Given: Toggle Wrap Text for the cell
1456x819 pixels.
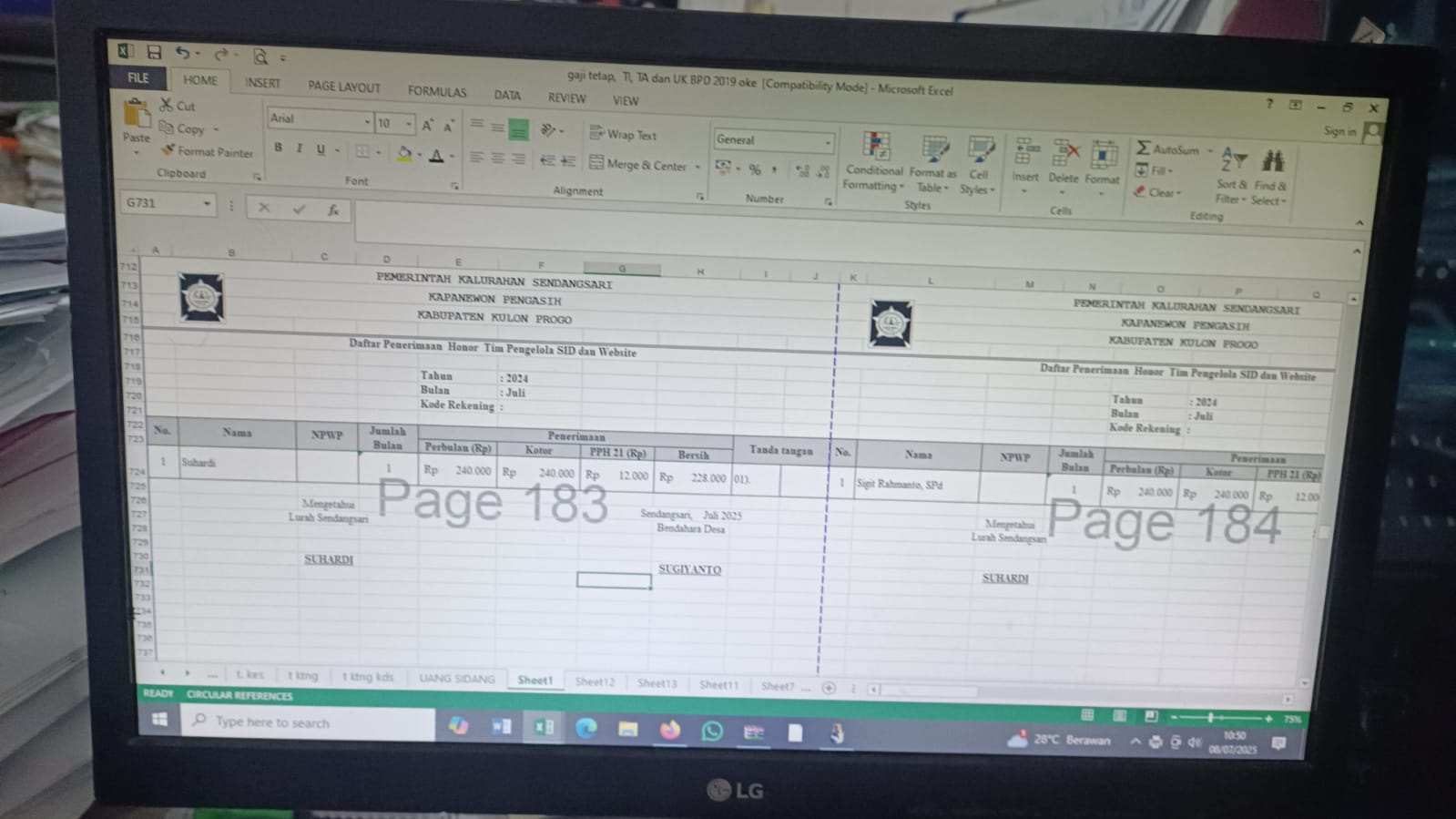Looking at the screenshot, I should (x=623, y=134).
